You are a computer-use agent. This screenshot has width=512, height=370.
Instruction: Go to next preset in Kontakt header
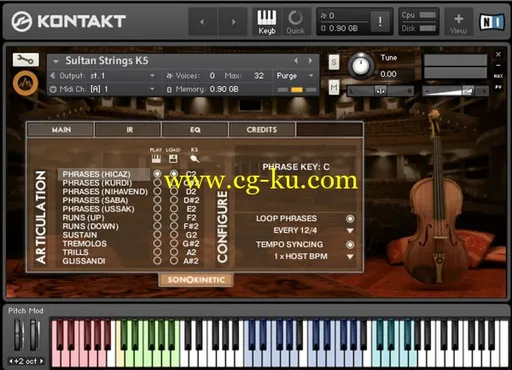pyautogui.click(x=233, y=22)
